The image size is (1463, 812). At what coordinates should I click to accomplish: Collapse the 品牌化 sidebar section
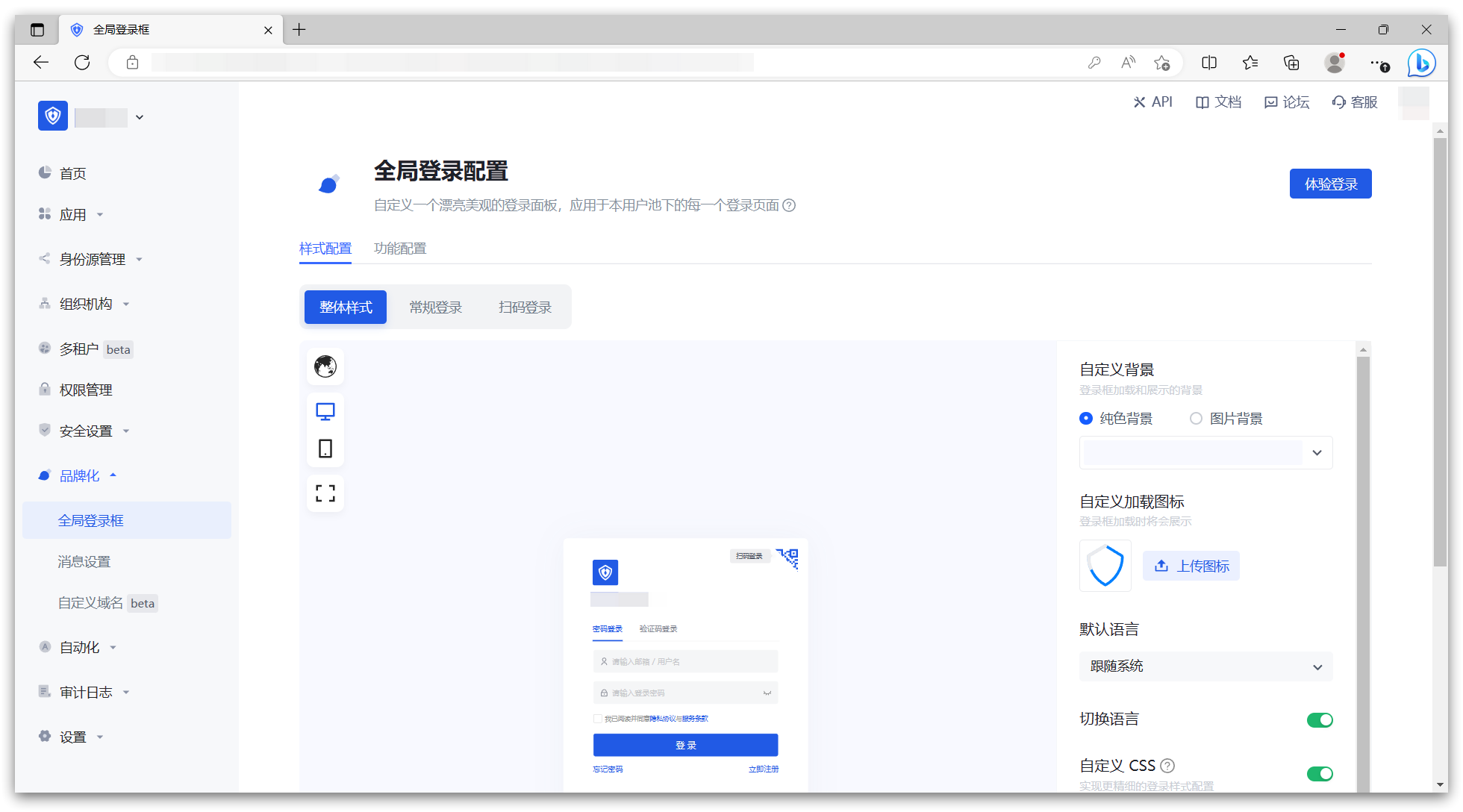(80, 475)
